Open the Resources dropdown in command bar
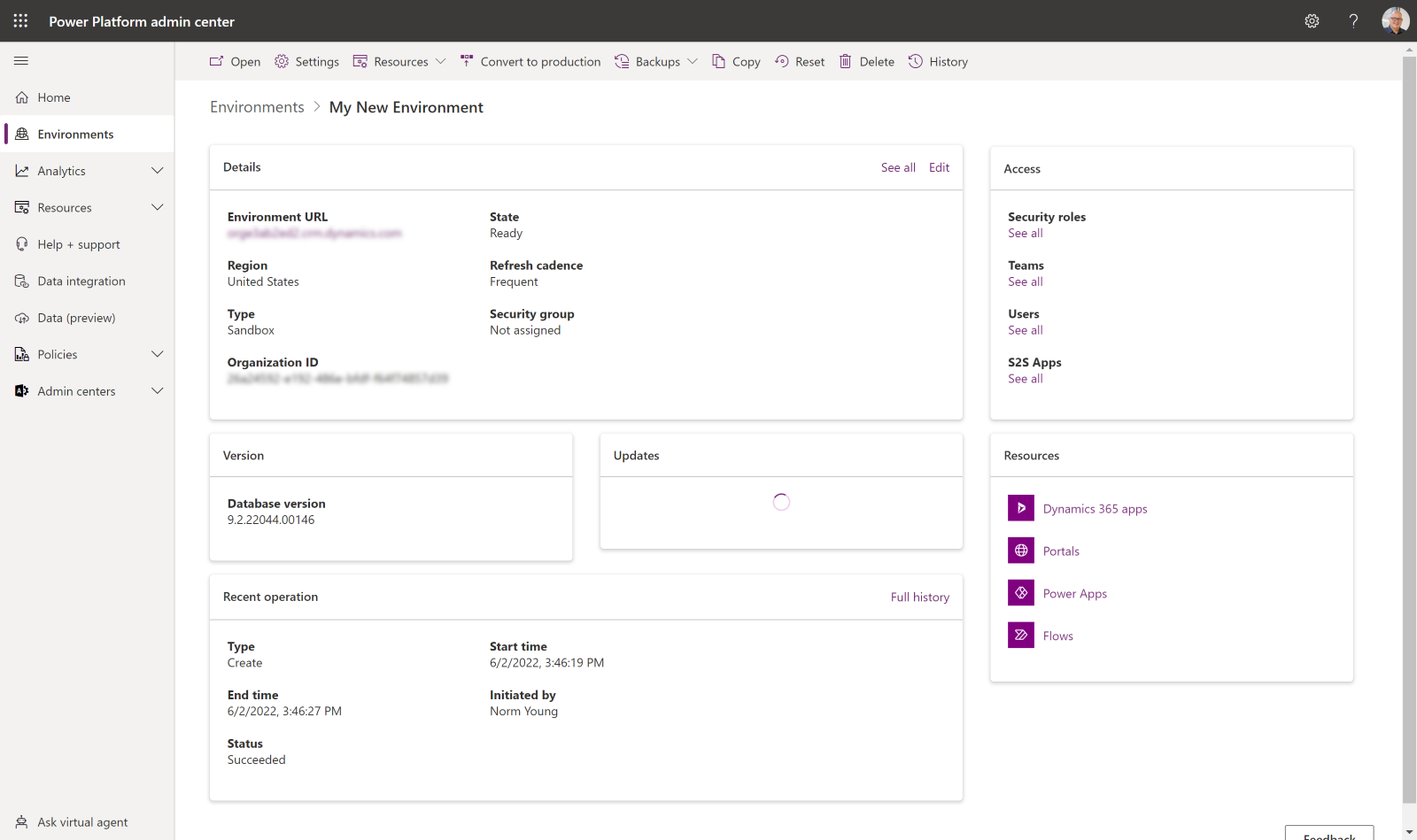1417x840 pixels. 399,62
